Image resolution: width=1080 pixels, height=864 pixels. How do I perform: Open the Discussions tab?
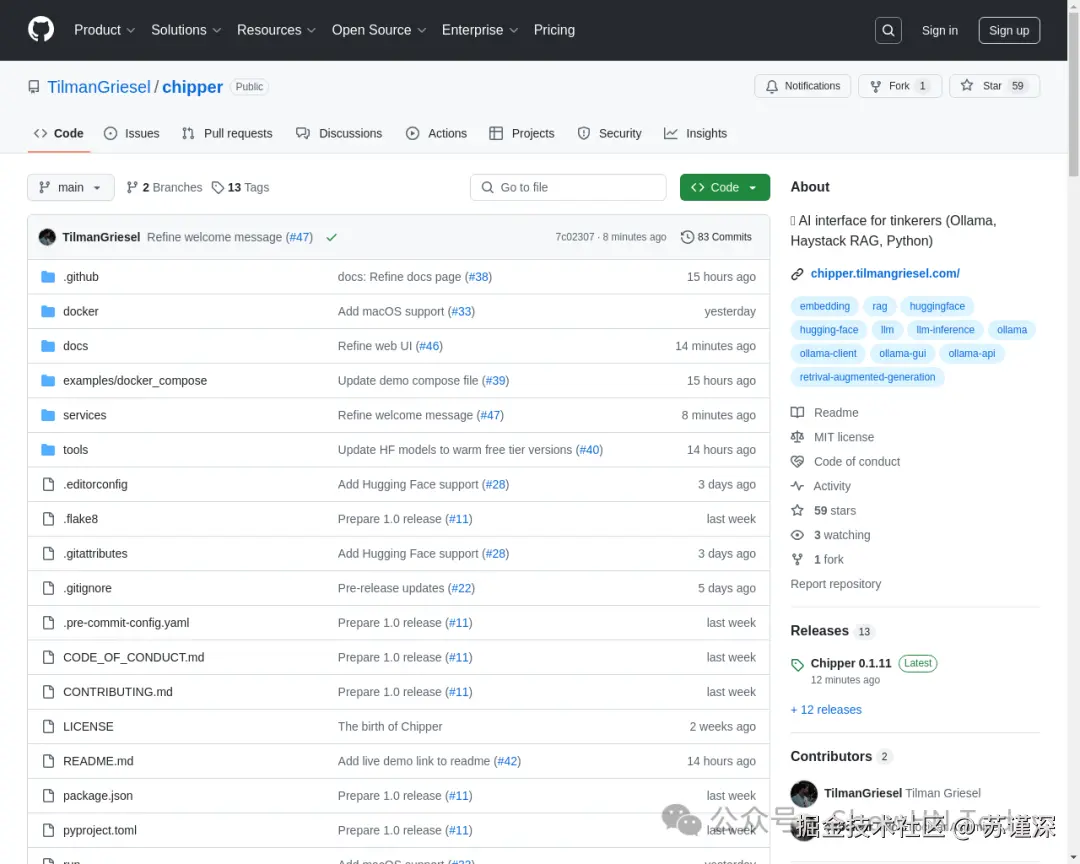click(x=339, y=134)
